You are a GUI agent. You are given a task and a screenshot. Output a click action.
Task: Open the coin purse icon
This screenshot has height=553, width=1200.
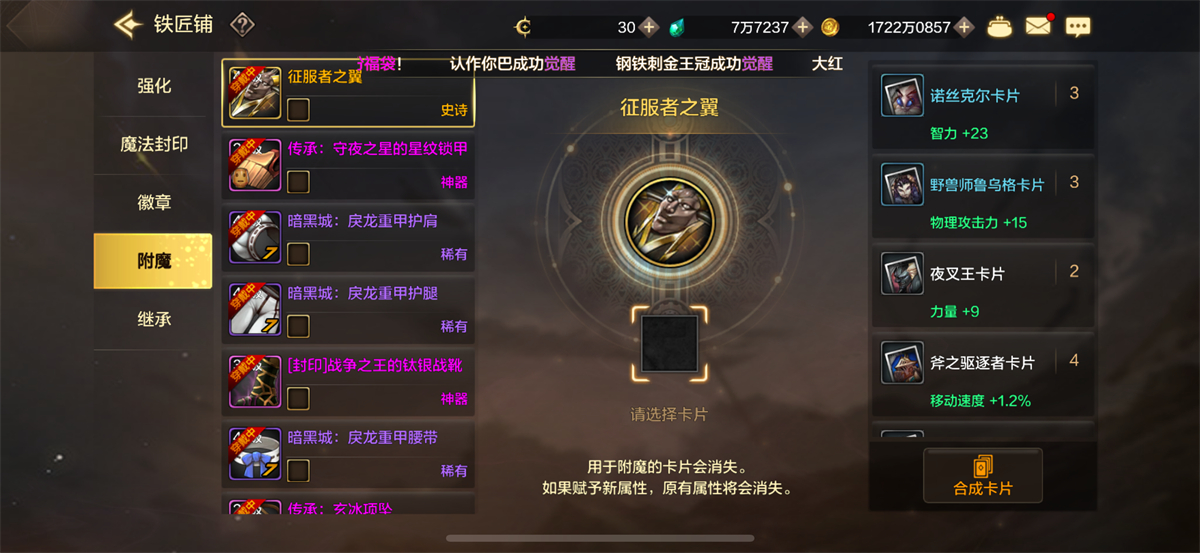[998, 27]
